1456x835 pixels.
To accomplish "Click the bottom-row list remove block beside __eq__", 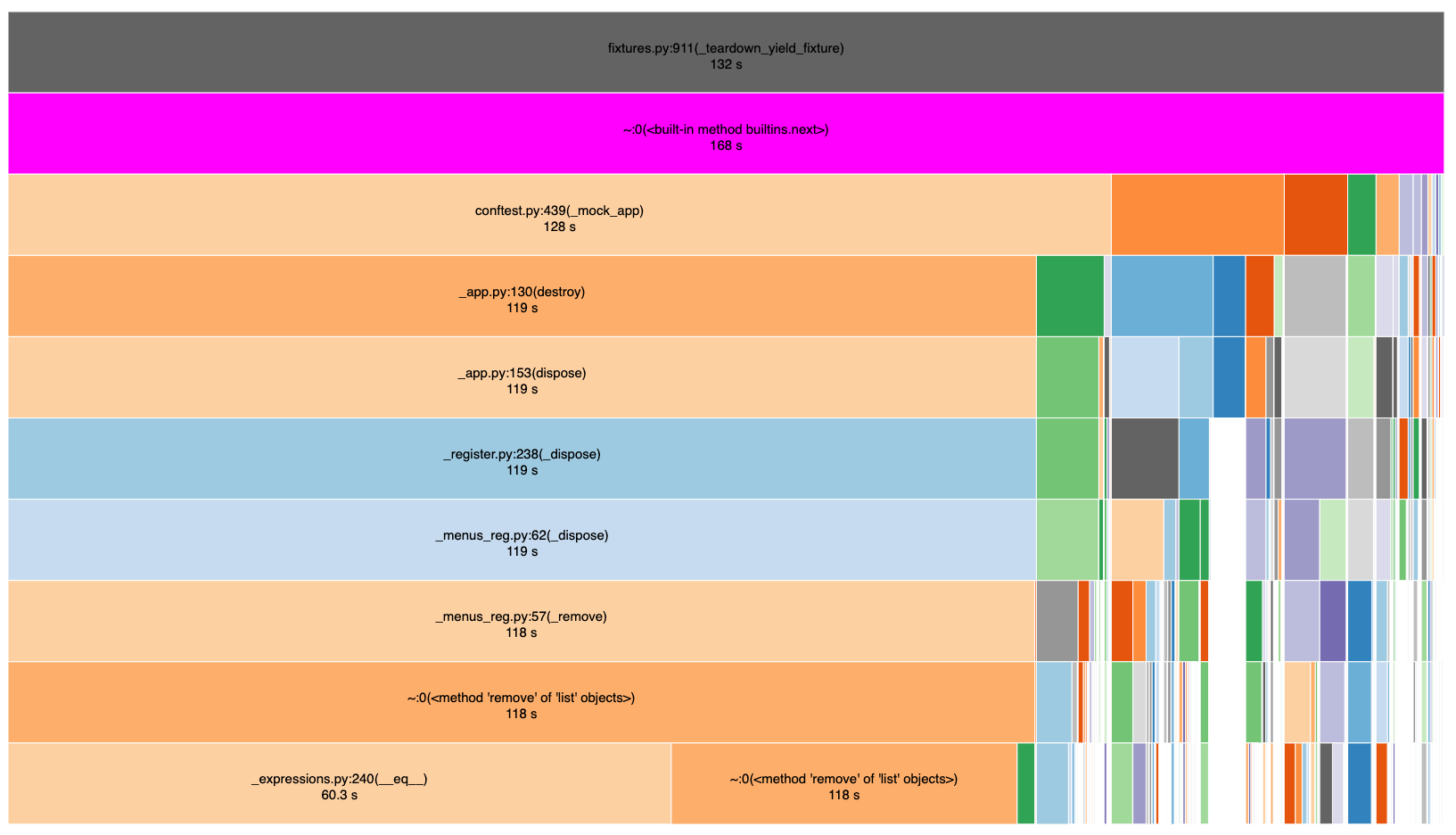I will click(843, 782).
